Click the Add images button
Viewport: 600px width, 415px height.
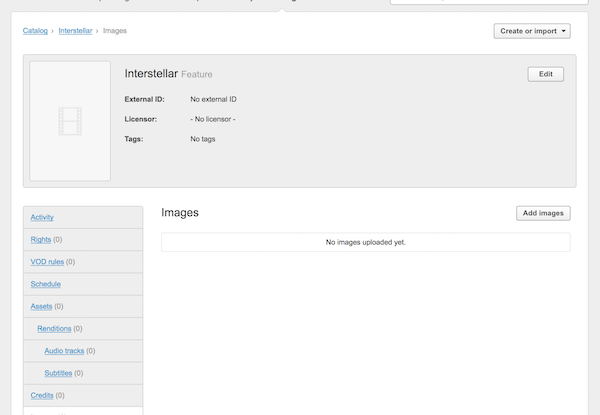[543, 213]
